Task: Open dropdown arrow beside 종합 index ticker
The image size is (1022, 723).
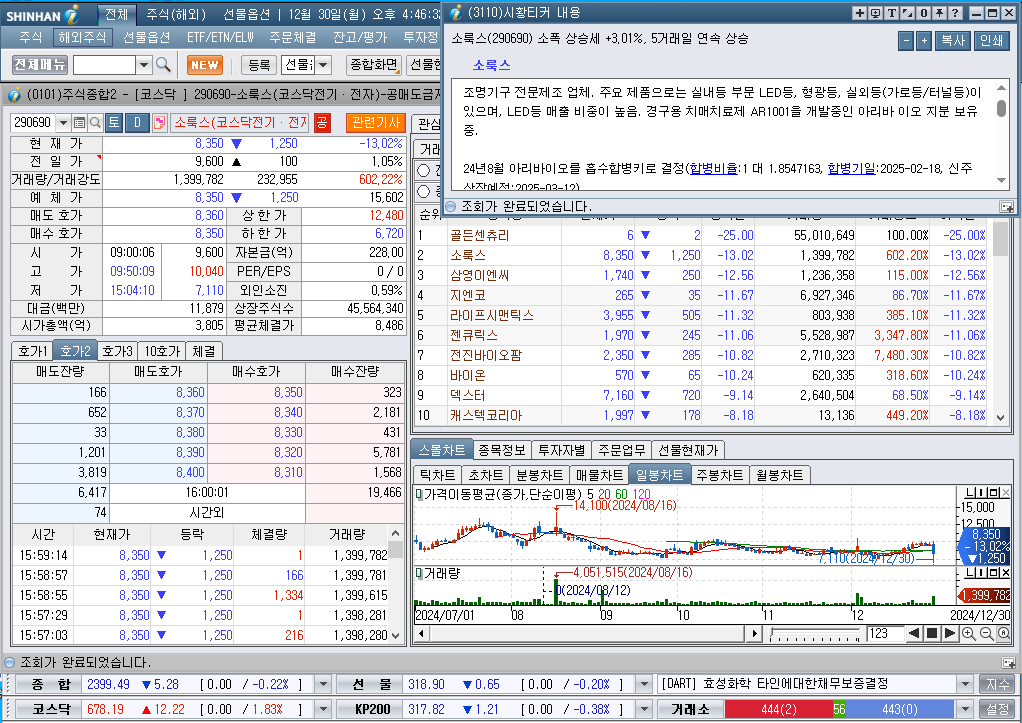Action: [x=323, y=684]
